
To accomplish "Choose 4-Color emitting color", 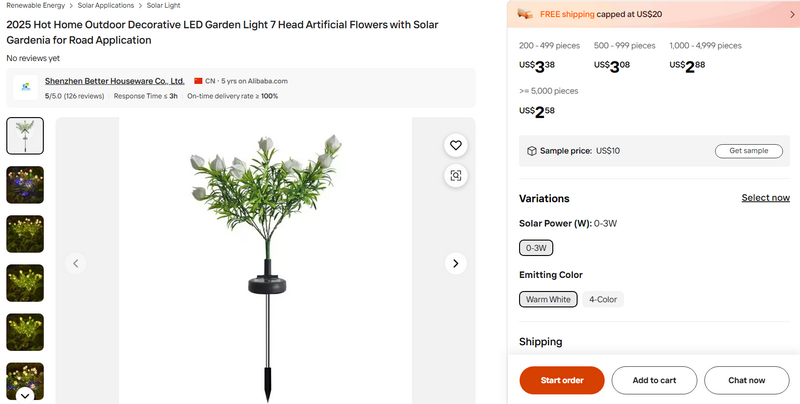I will (x=603, y=299).
